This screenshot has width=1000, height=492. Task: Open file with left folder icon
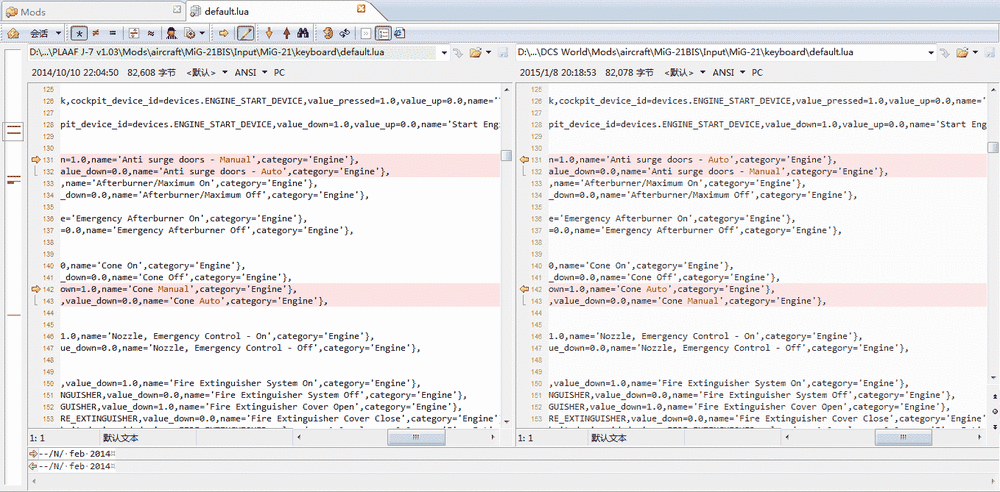click(x=475, y=52)
